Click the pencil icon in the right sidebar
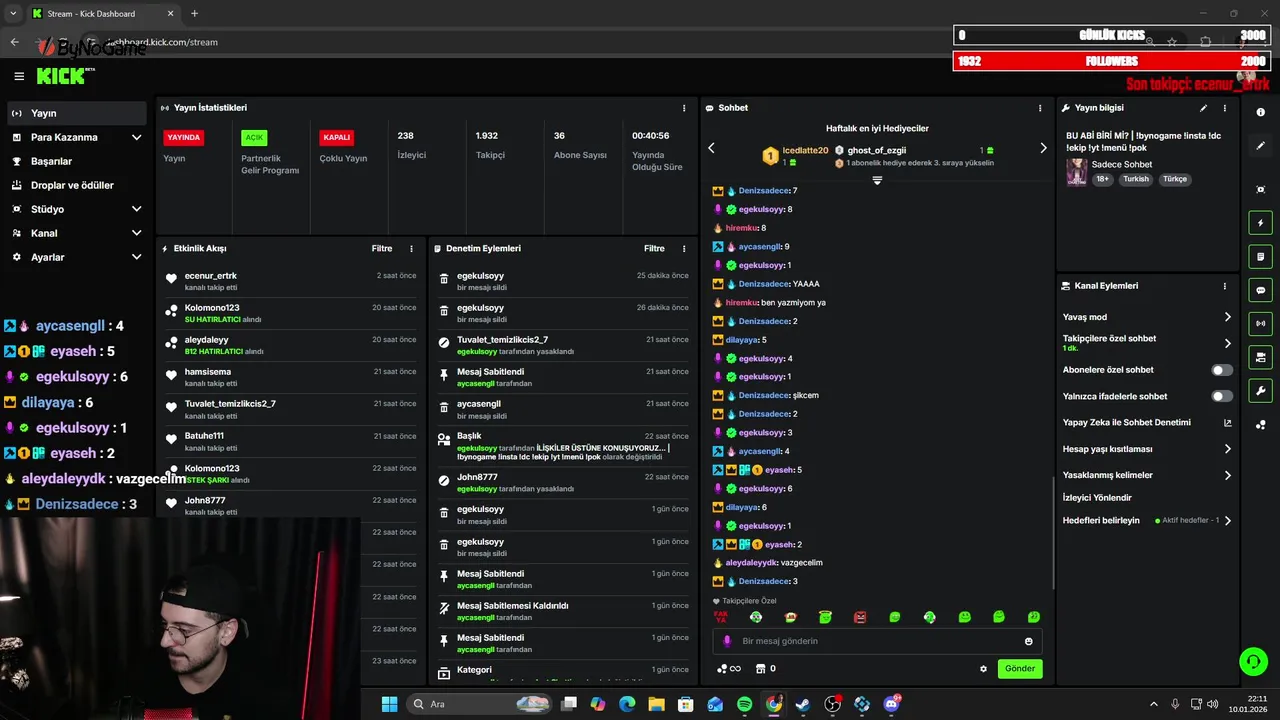The width and height of the screenshot is (1280, 720). tap(1261, 146)
